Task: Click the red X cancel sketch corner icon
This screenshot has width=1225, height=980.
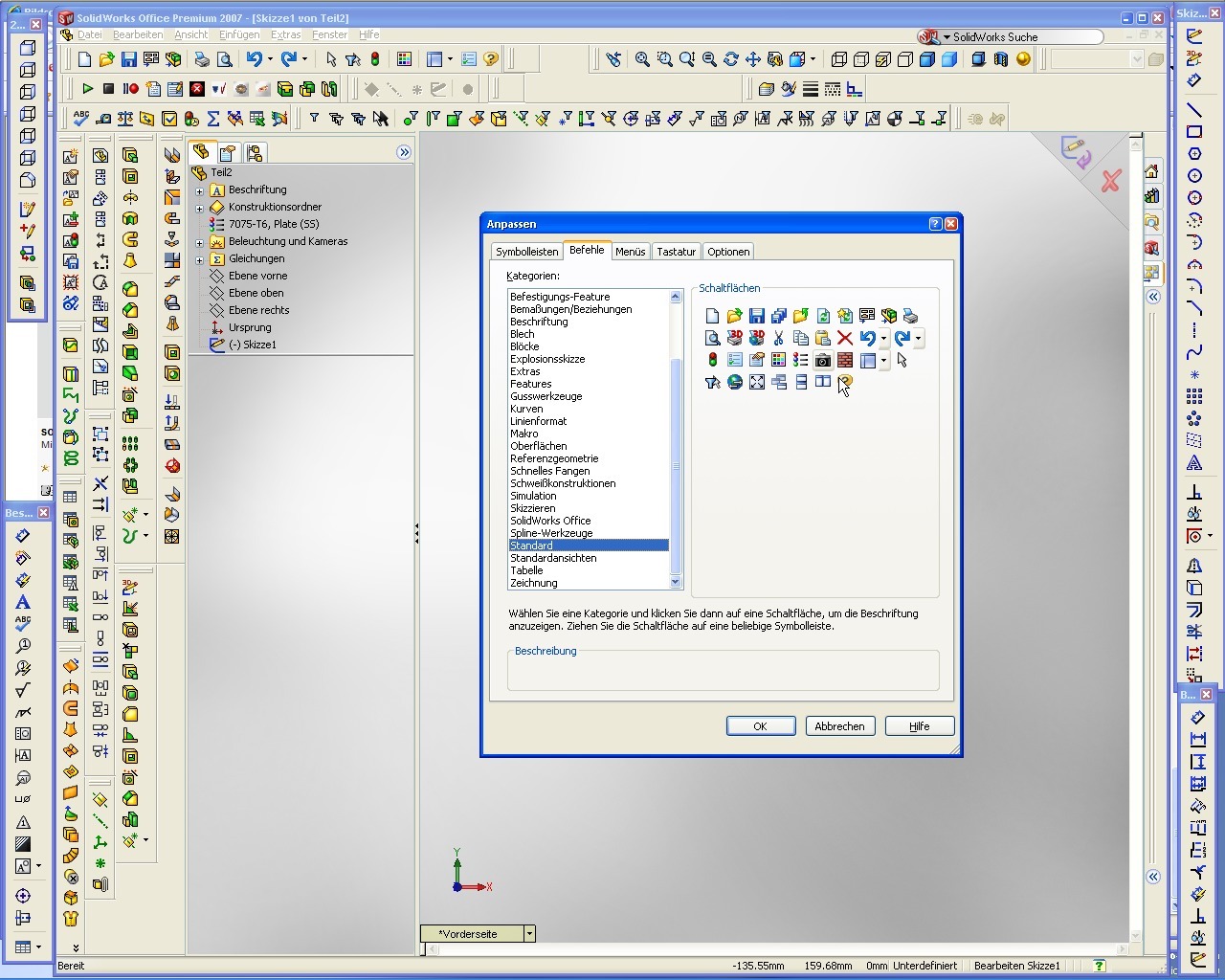Action: 1110,181
